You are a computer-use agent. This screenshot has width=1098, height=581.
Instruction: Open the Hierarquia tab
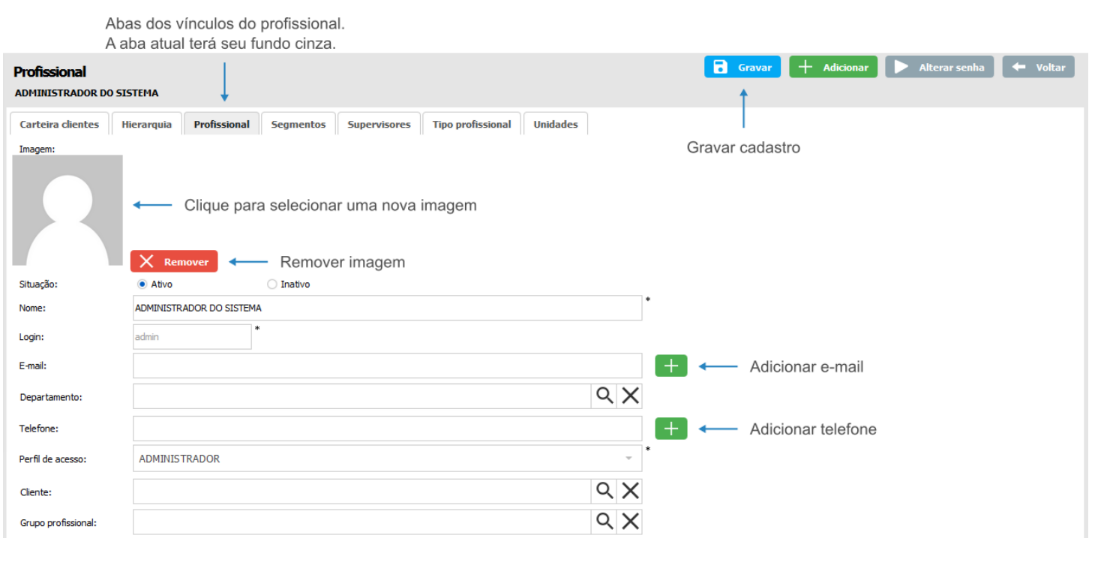146,124
